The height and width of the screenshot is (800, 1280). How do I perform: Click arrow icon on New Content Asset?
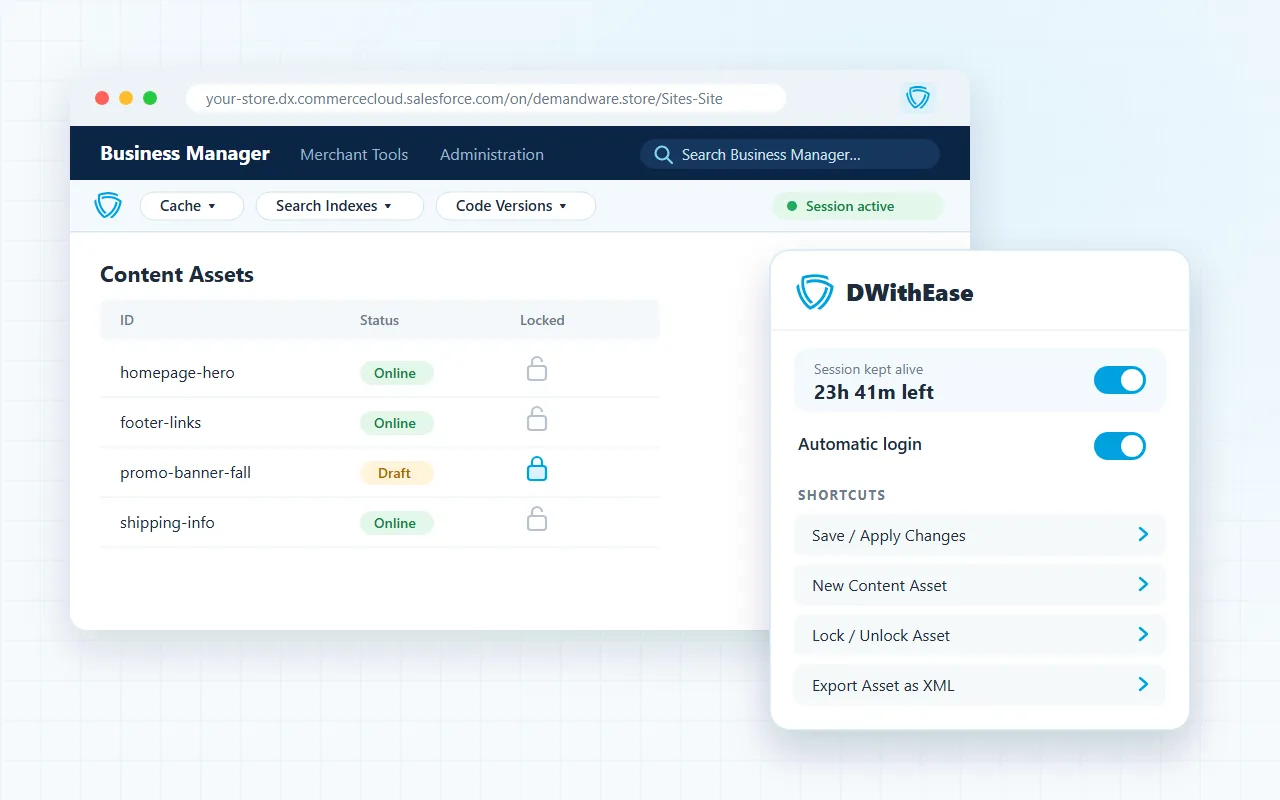coord(1143,585)
